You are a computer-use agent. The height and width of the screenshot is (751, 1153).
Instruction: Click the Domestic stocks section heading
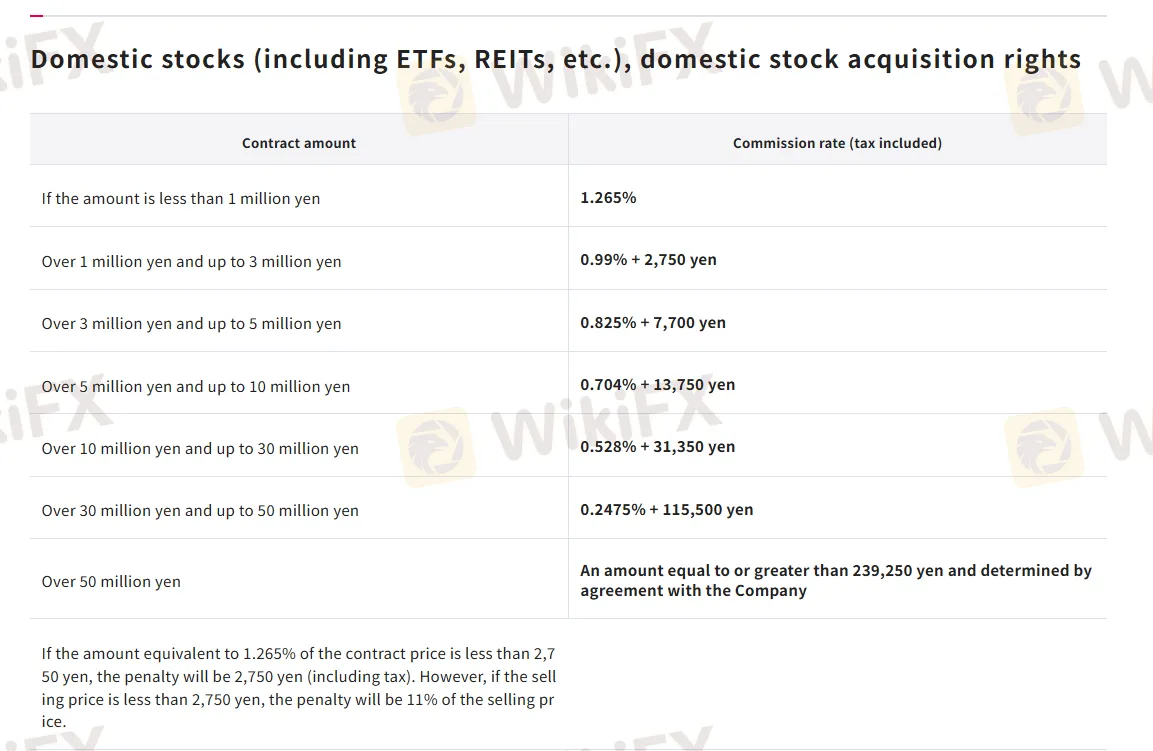point(556,59)
